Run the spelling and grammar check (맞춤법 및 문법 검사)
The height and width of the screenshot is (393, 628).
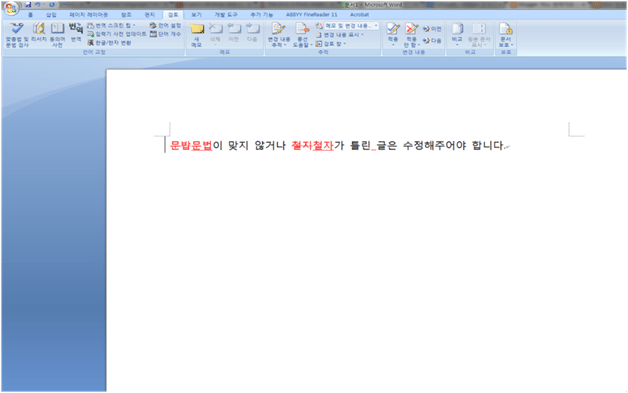17,35
